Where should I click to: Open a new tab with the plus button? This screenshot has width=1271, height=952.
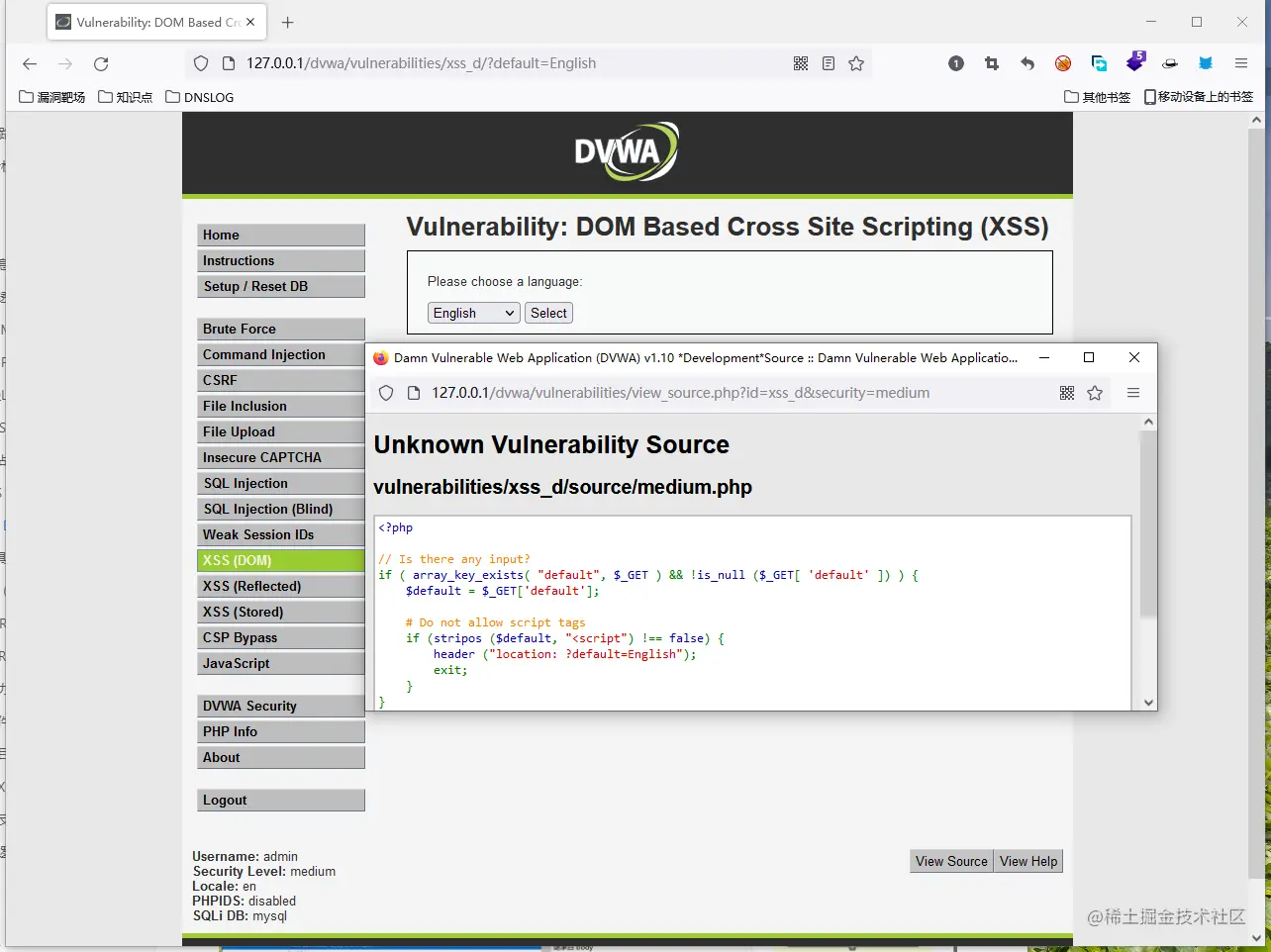coord(287,22)
